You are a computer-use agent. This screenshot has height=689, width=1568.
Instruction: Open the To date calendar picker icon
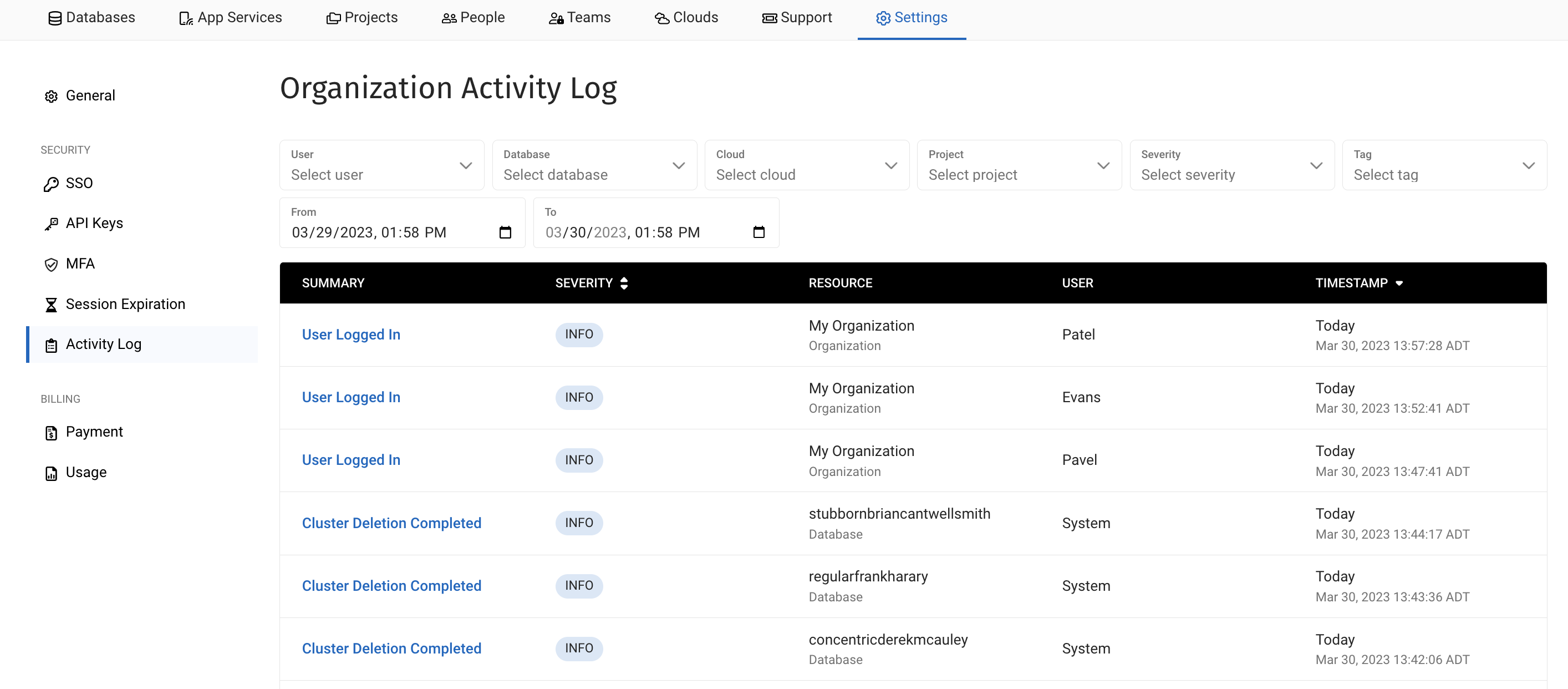[758, 232]
